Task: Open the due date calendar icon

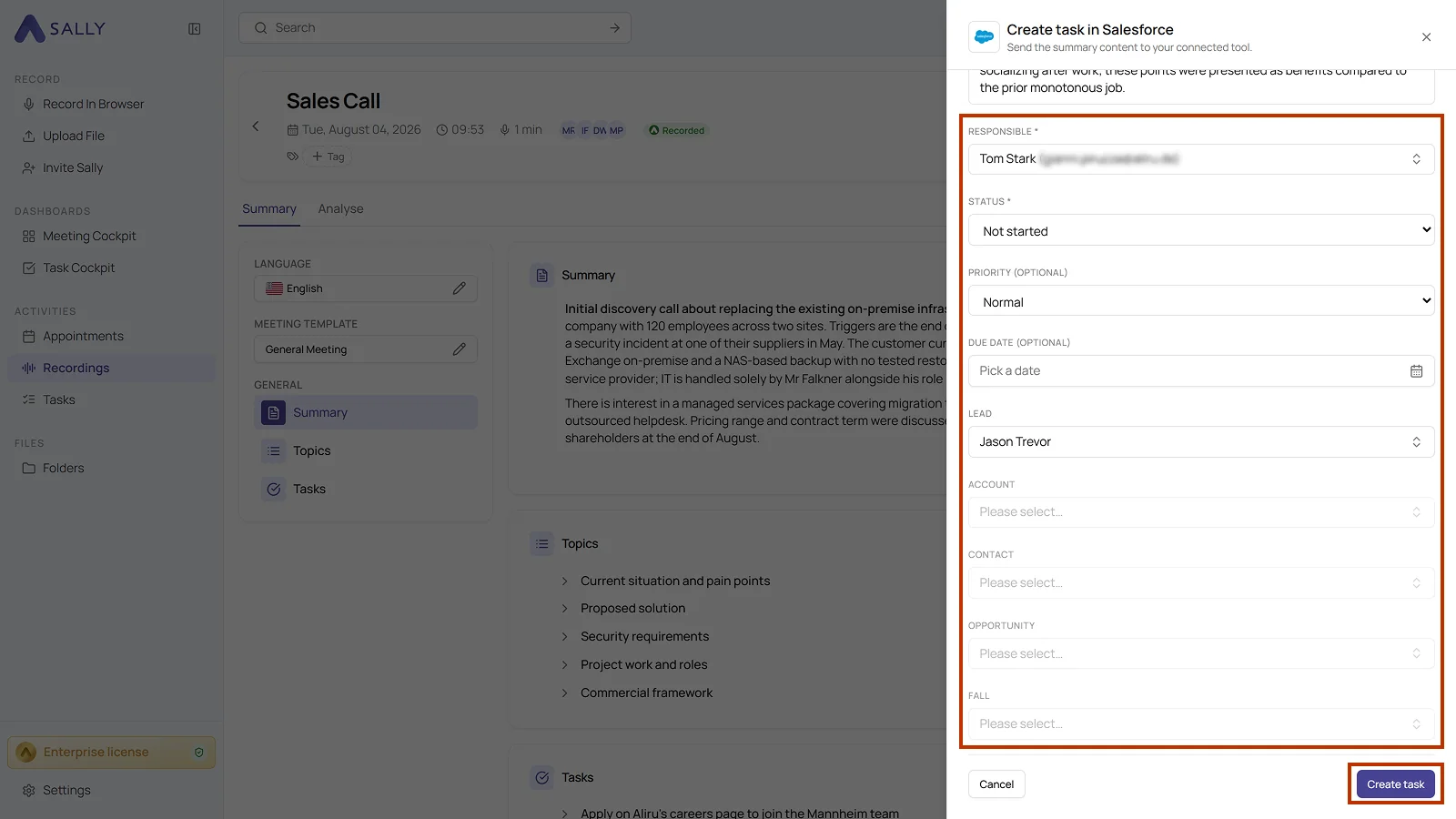Action: 1417,371
